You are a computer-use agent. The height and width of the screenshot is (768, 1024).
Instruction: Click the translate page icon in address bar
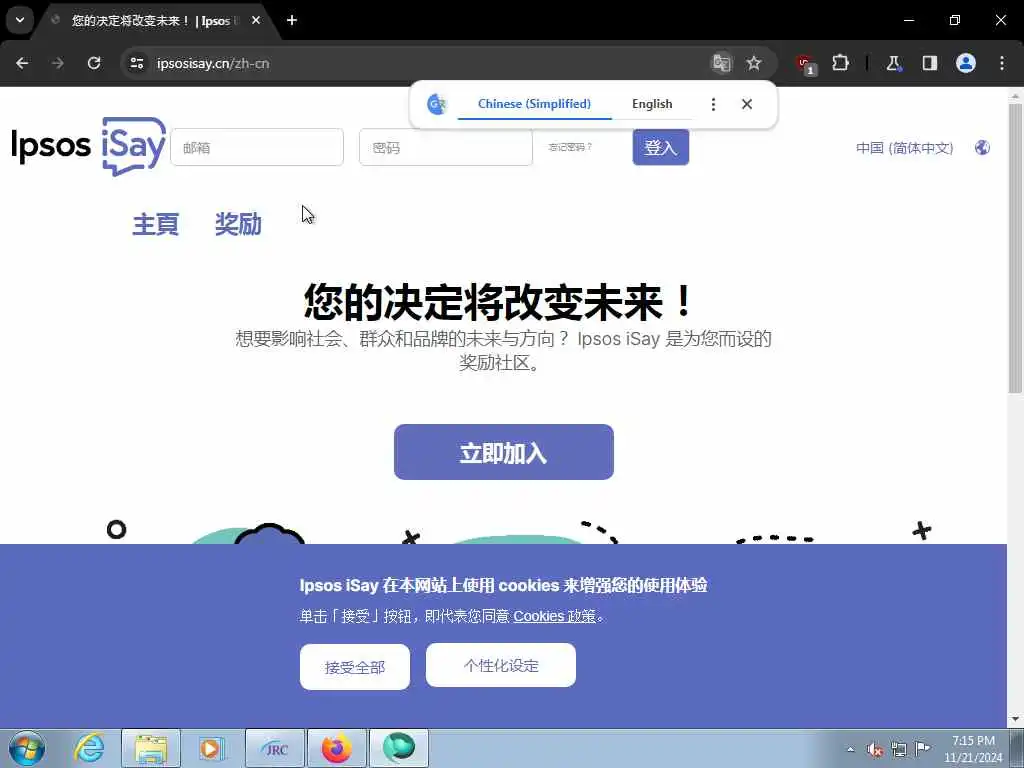721,63
